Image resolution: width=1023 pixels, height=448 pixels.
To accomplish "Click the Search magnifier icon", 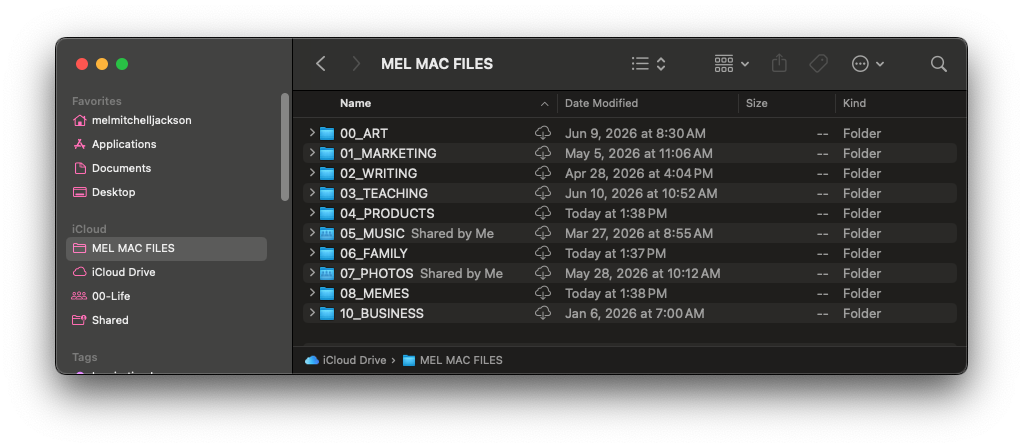I will [x=938, y=63].
